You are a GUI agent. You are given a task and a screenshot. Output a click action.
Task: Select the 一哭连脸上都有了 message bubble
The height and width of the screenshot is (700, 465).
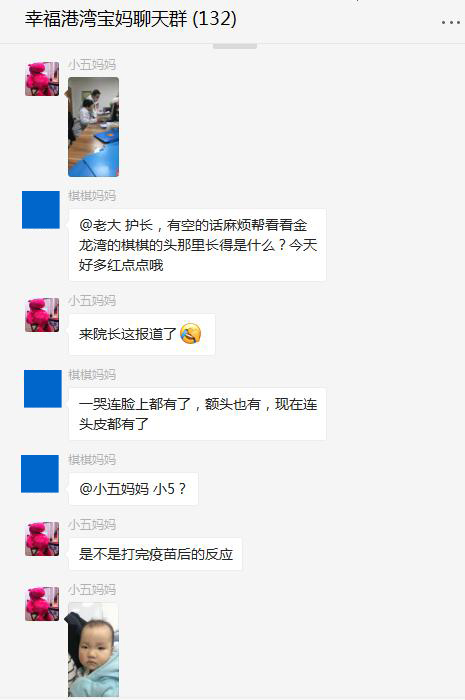pyautogui.click(x=197, y=414)
